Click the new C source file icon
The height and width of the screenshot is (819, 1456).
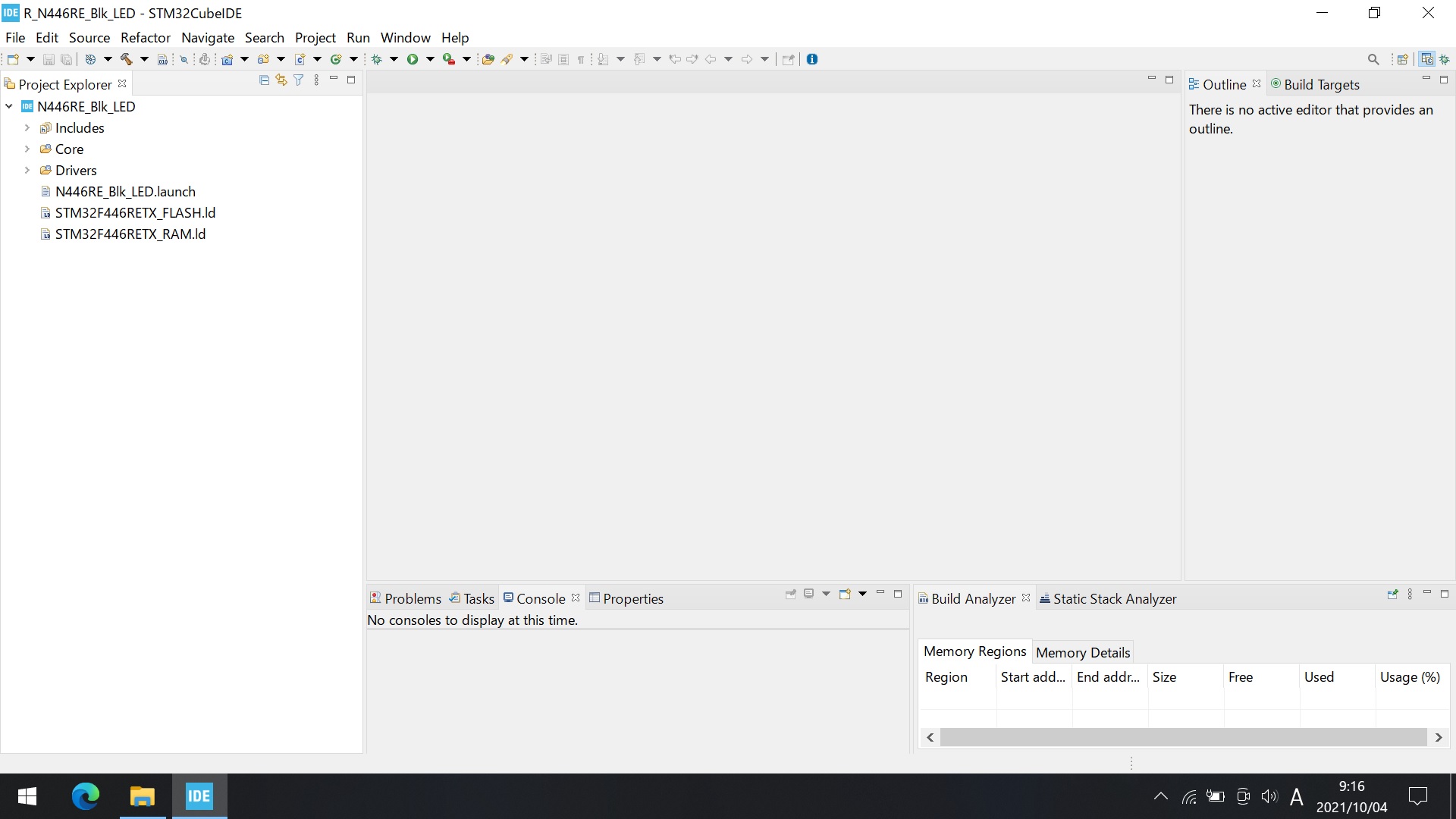click(300, 59)
